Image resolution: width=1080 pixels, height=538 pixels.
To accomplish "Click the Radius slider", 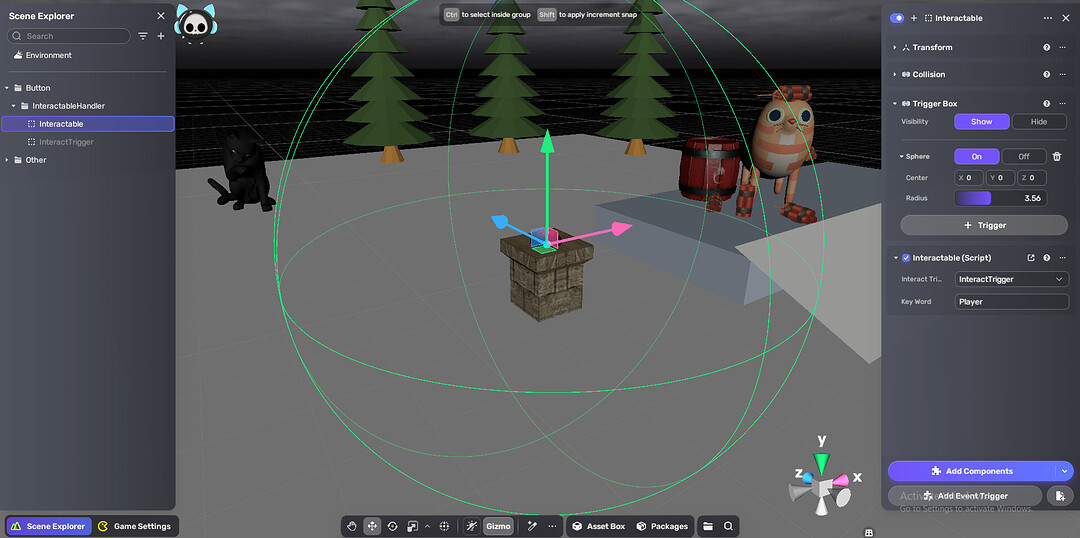I will [1000, 198].
